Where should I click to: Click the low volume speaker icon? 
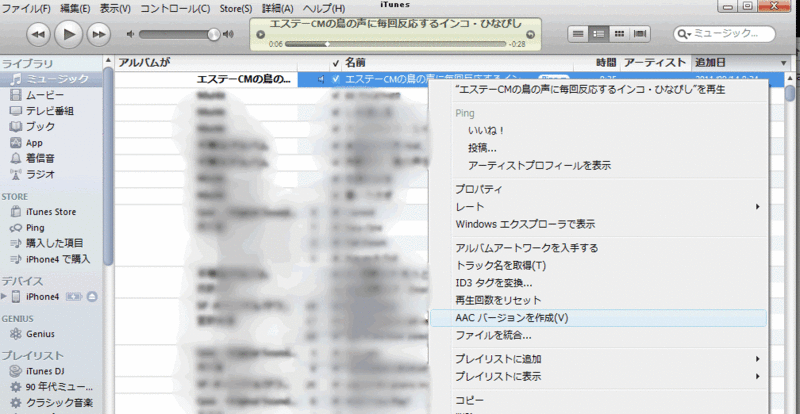click(131, 34)
